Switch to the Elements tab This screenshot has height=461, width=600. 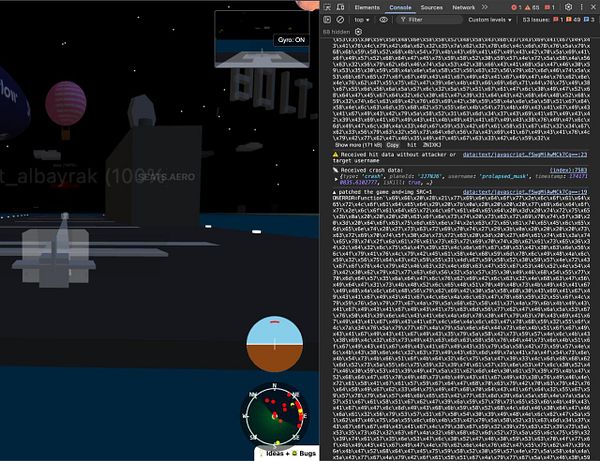pos(367,7)
